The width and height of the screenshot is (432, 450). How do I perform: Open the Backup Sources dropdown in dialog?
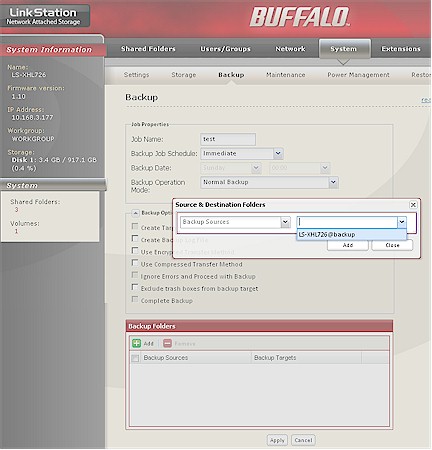coord(285,222)
